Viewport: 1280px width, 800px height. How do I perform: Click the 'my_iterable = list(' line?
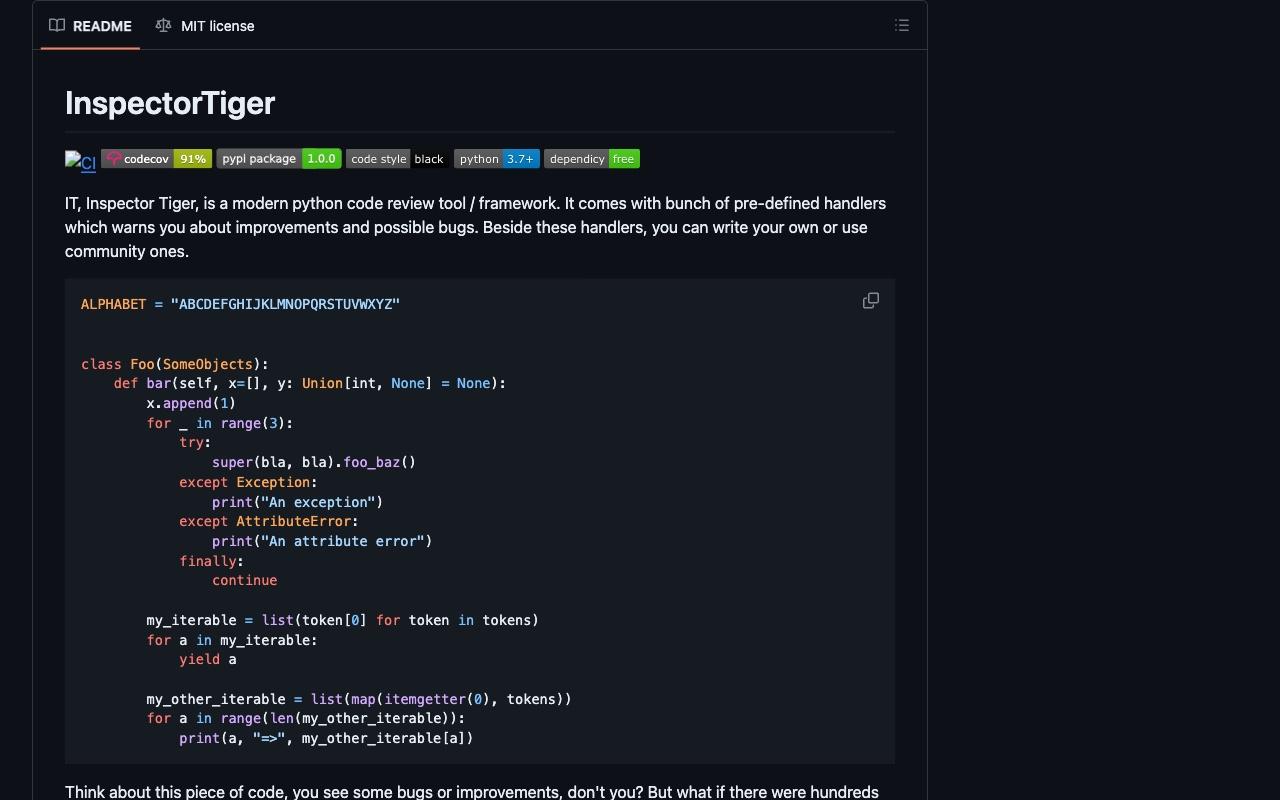(x=343, y=620)
